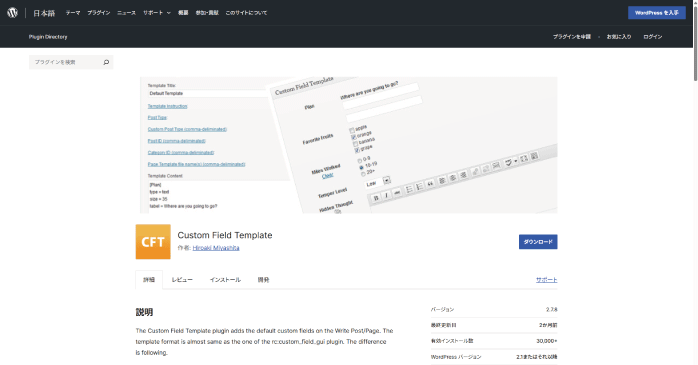Click the WordPress を入手 button
The height and width of the screenshot is (365, 698).
coord(657,13)
